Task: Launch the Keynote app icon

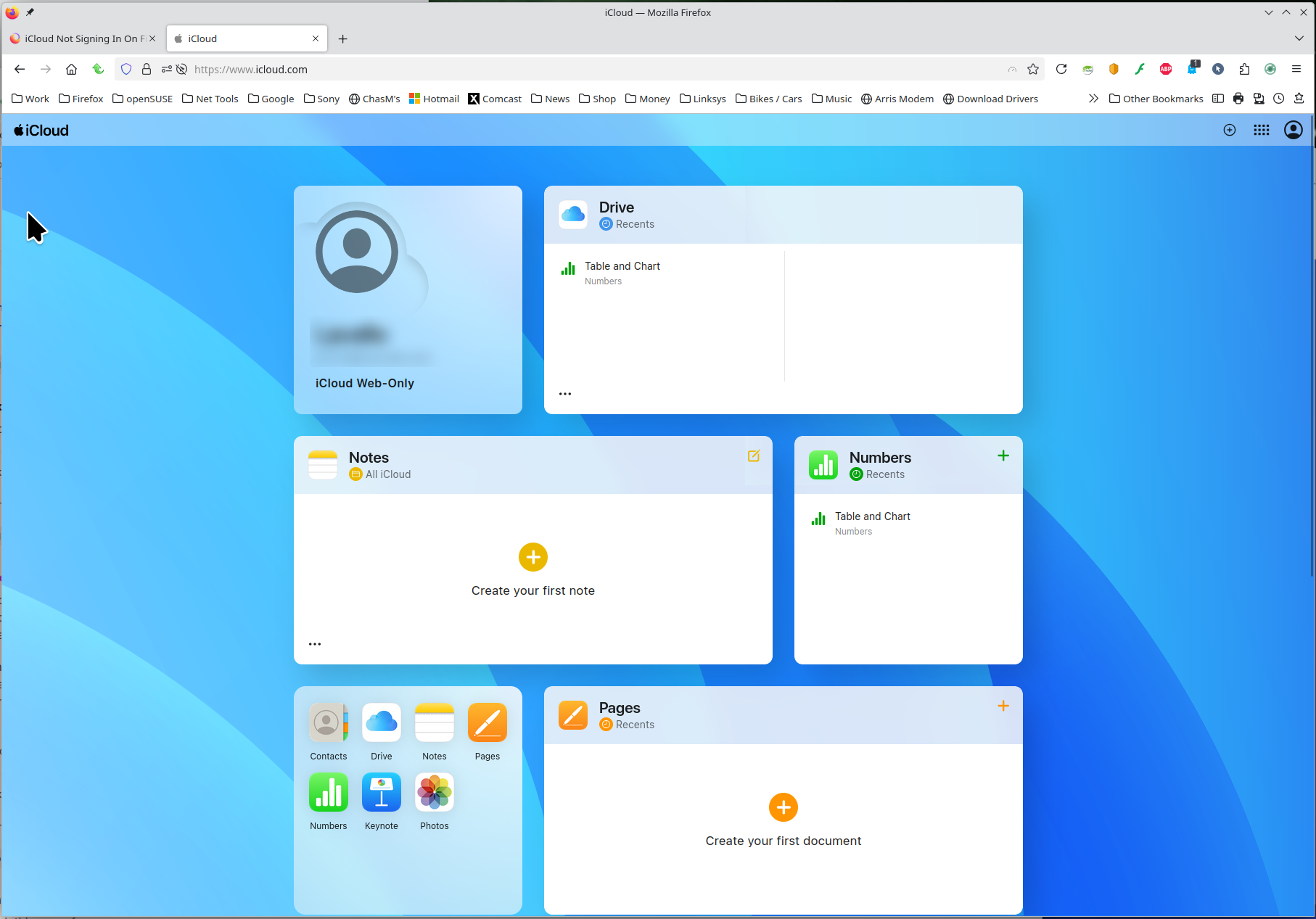Action: point(382,792)
